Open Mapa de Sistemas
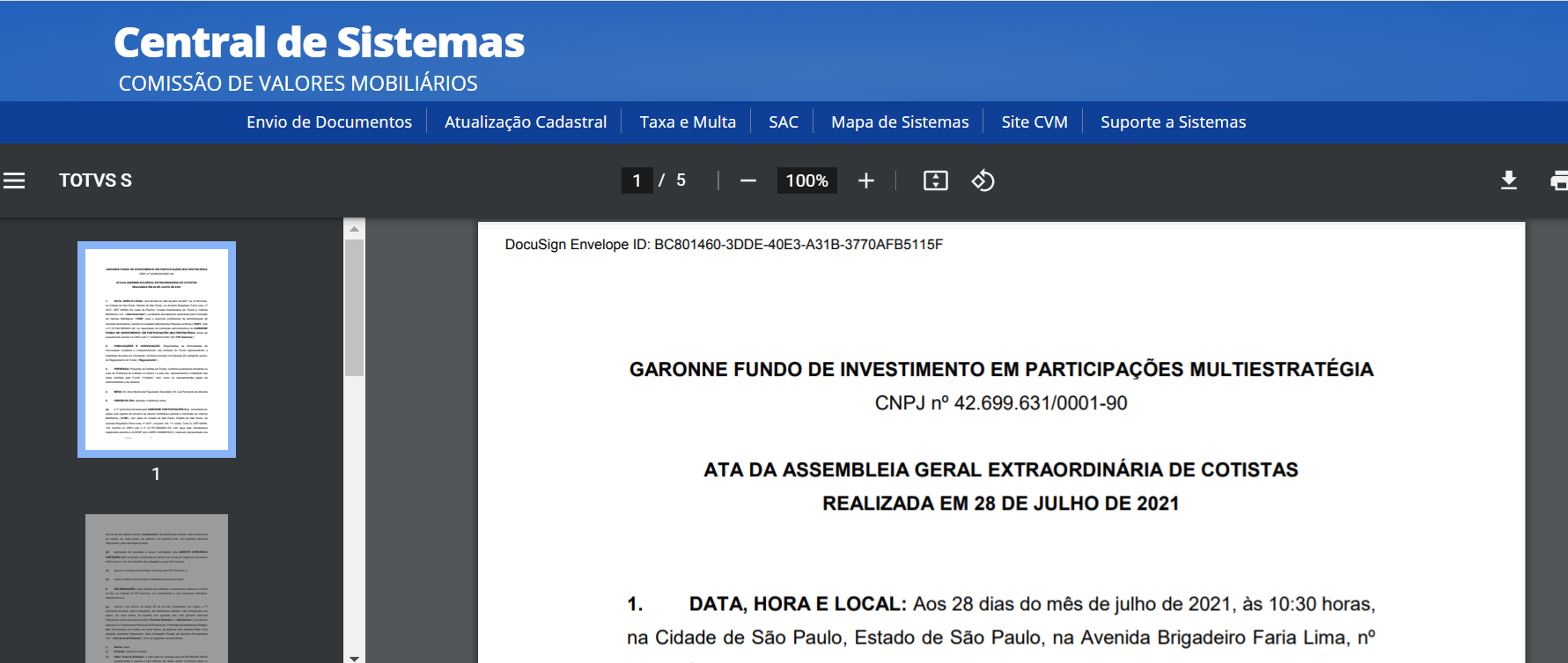Image resolution: width=1568 pixels, height=663 pixels. point(900,122)
